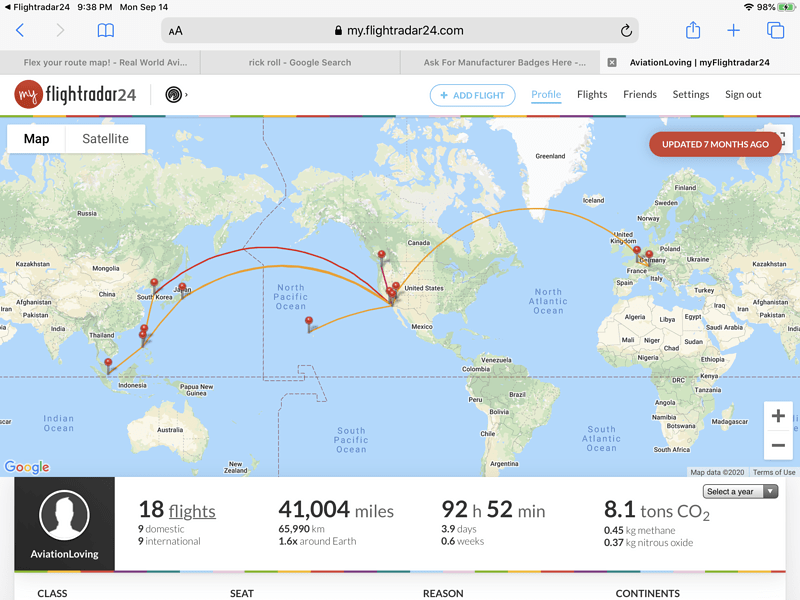Toggle fullscreen map view
The width and height of the screenshot is (800, 600).
781,138
